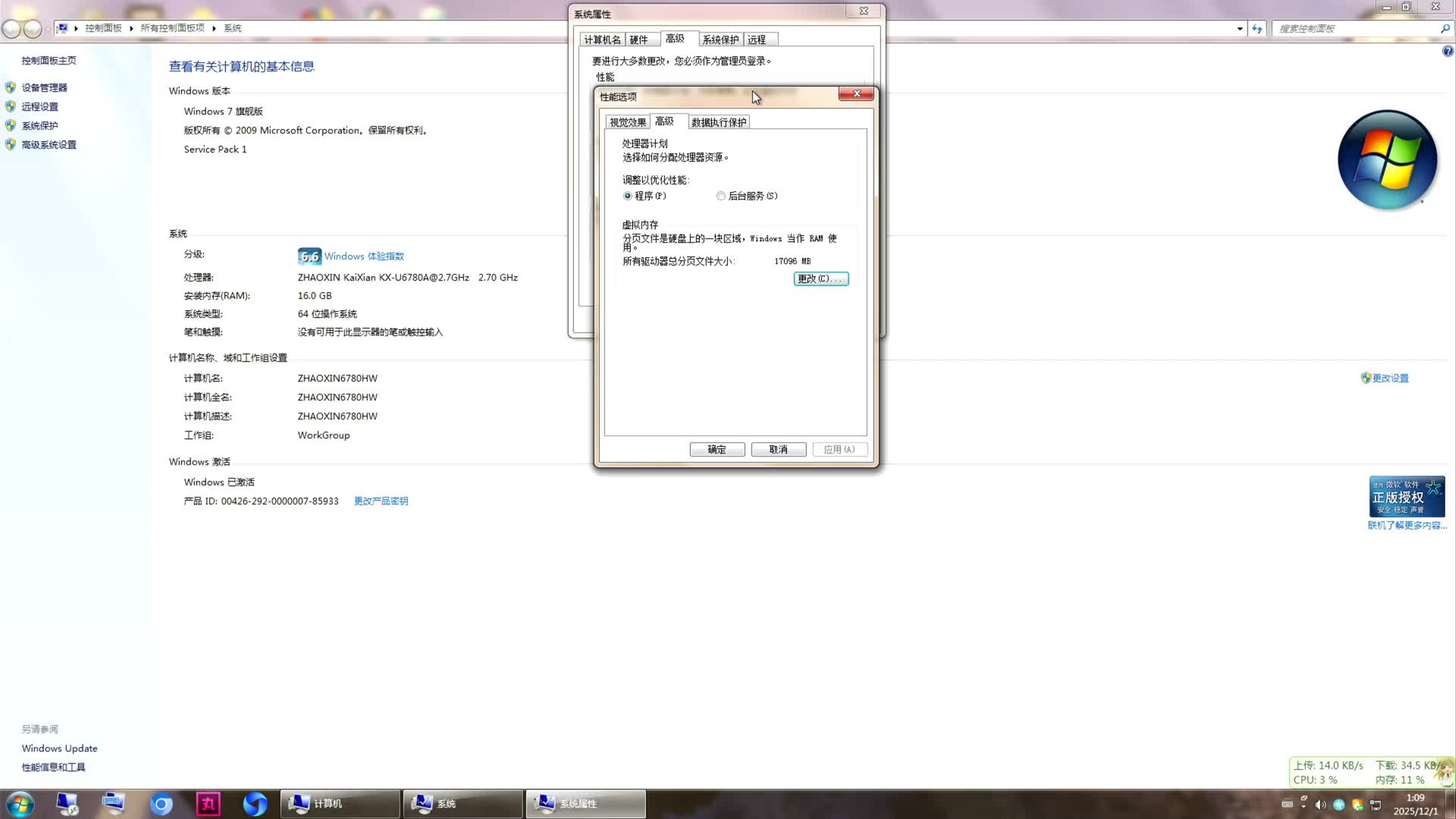Image resolution: width=1456 pixels, height=819 pixels.
Task: Open the address bar history dropdown arrow
Action: (1241, 28)
